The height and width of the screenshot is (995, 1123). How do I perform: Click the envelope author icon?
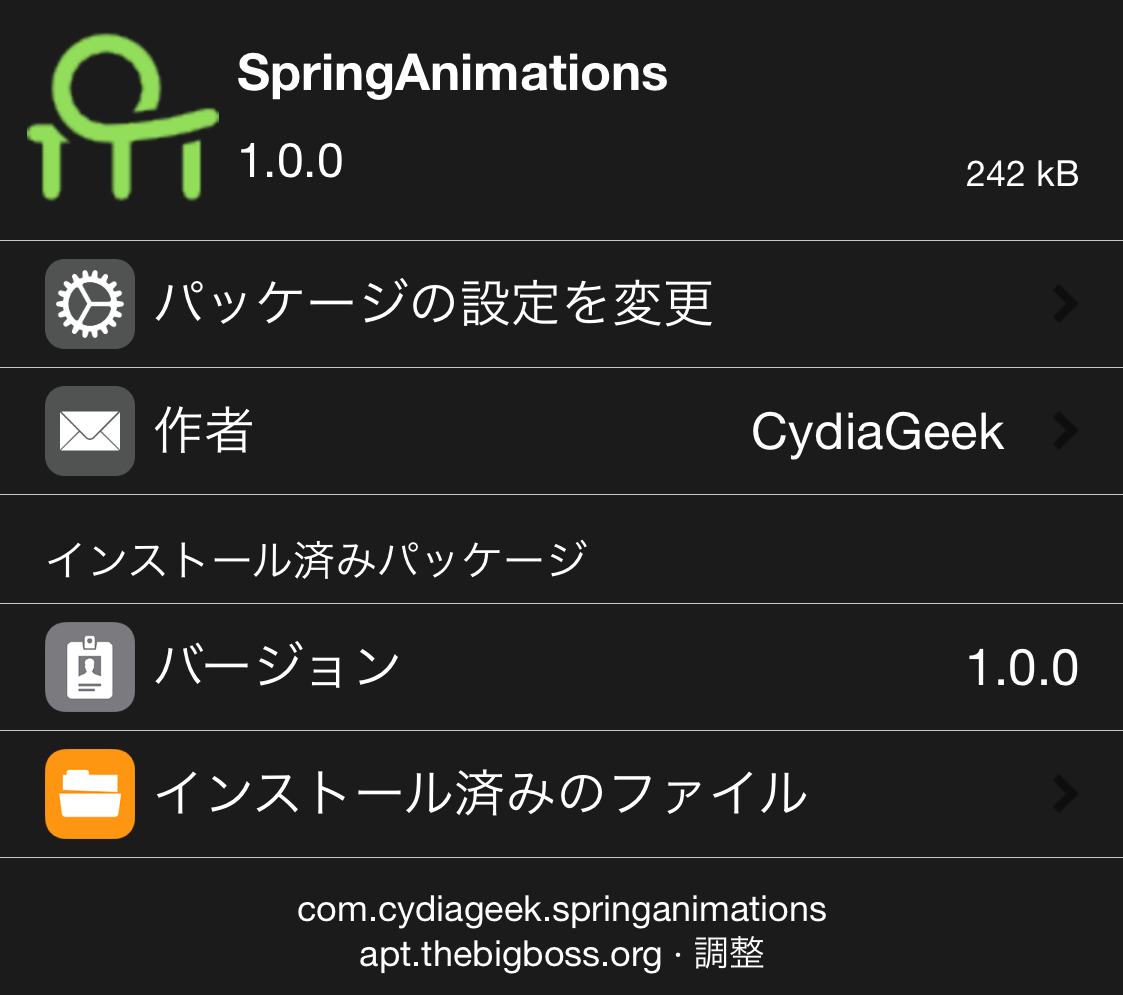coord(90,431)
